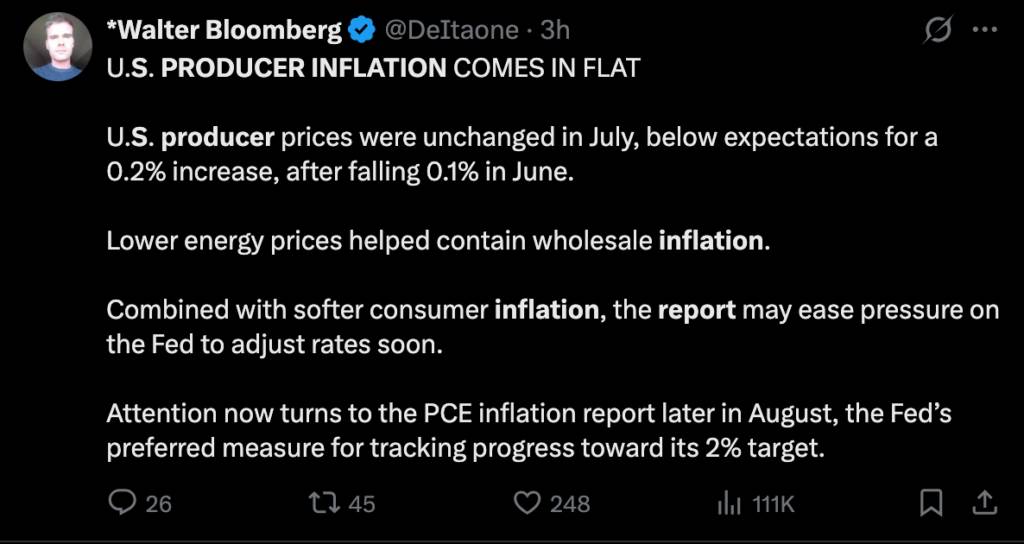
Task: Click the blue verified badge
Action: pyautogui.click(x=361, y=31)
